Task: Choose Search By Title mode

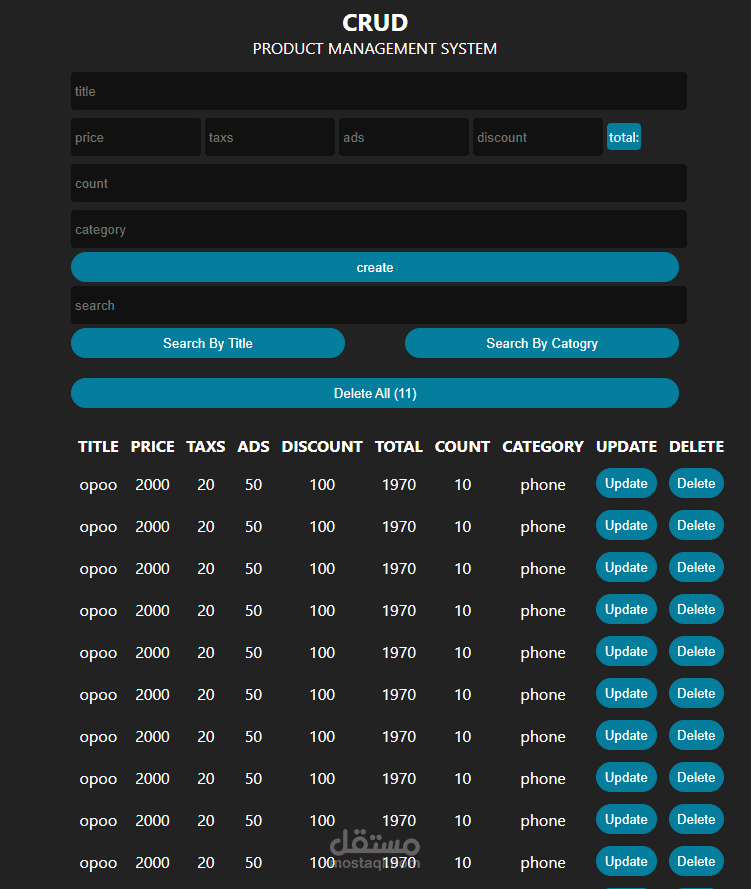Action: tap(207, 343)
